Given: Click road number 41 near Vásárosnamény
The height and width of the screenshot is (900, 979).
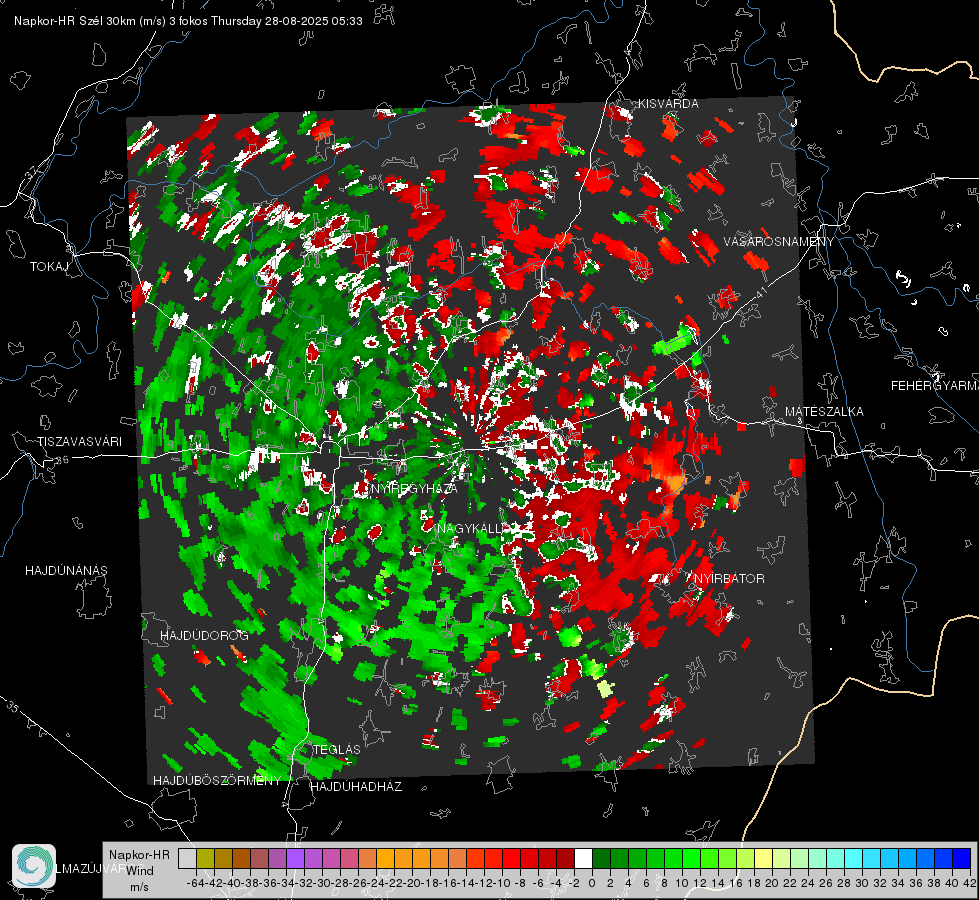Looking at the screenshot, I should click(x=760, y=294).
